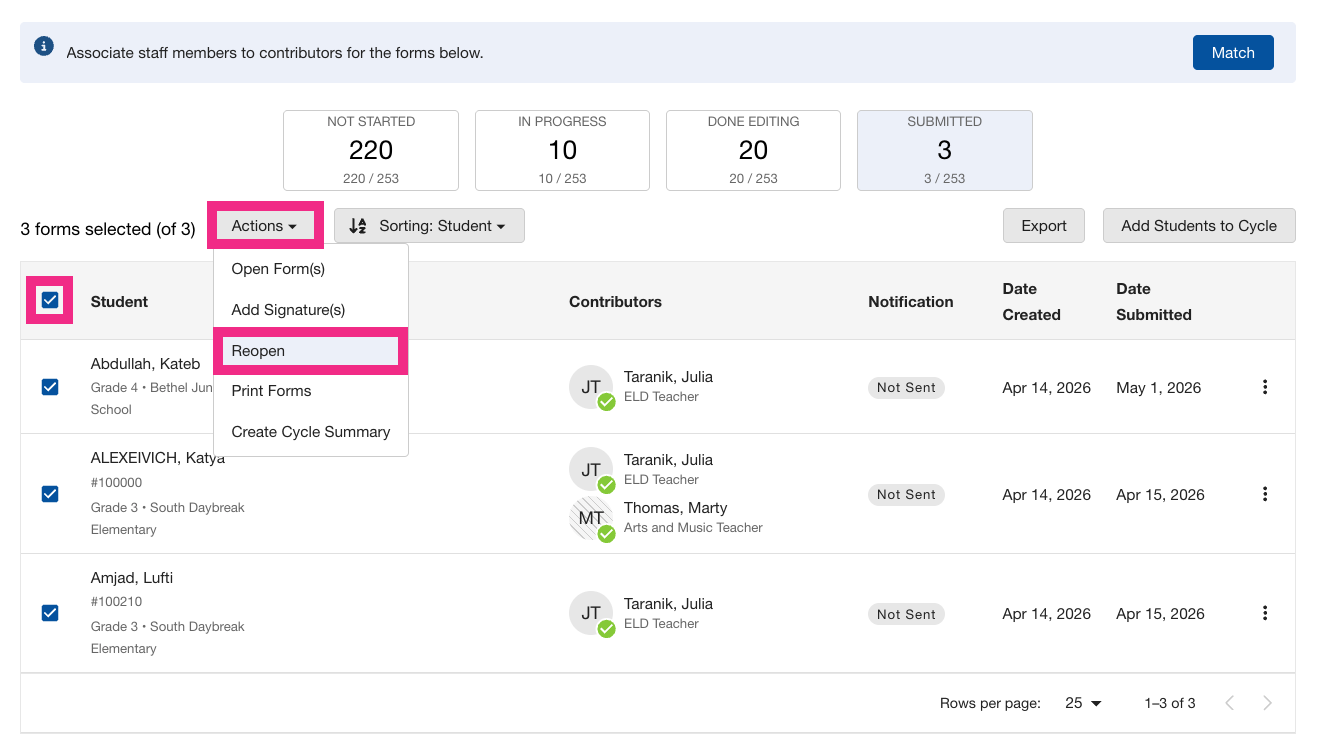
Task: Filter by the Done Editing status card
Action: click(x=753, y=150)
